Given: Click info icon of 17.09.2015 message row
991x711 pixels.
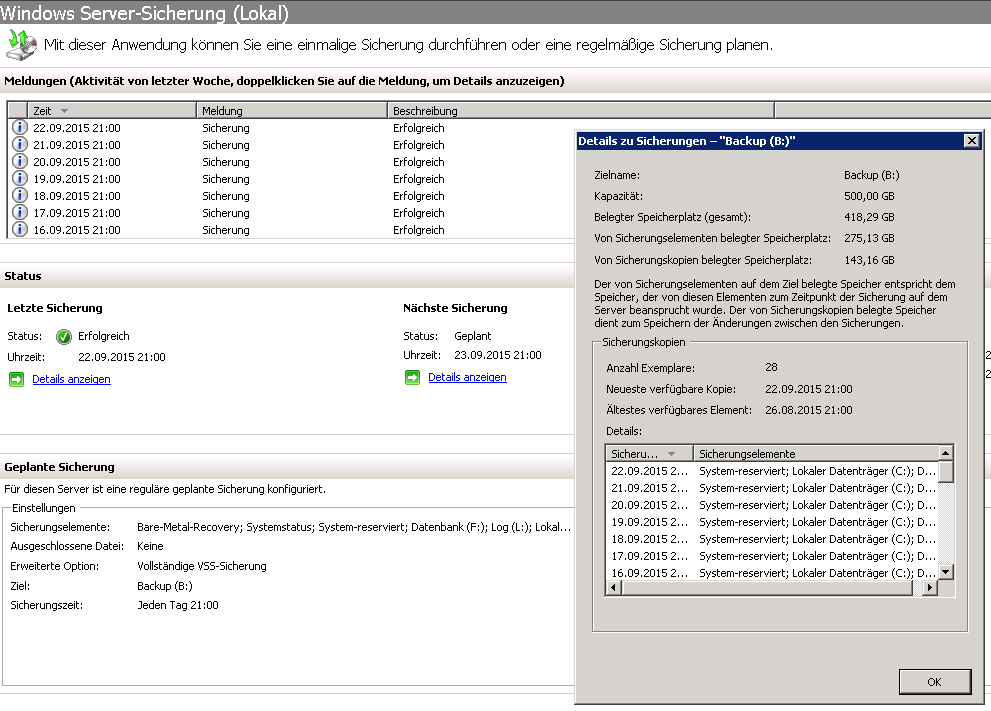Looking at the screenshot, I should point(20,212).
